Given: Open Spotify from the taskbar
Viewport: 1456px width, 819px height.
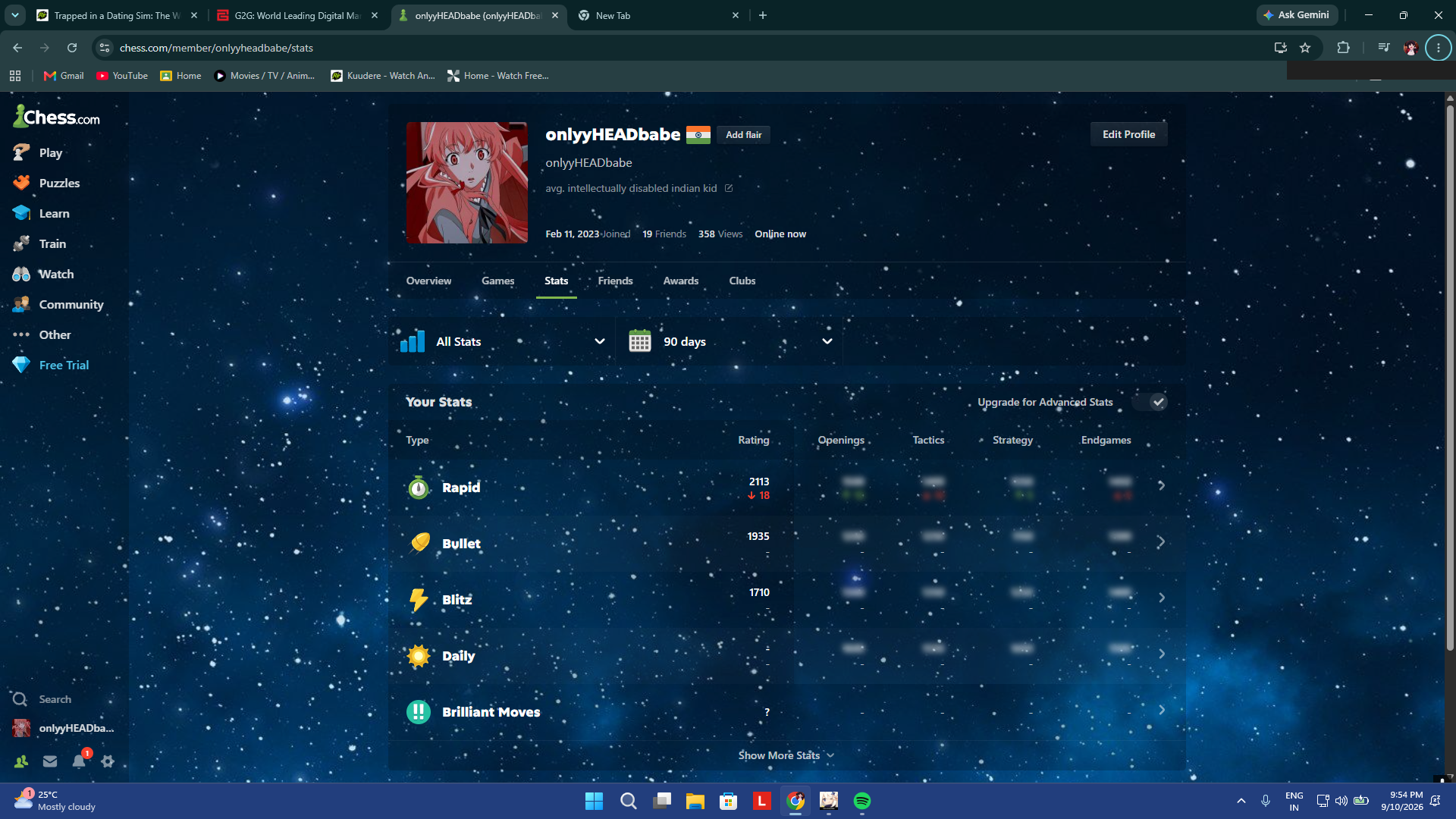Looking at the screenshot, I should click(x=862, y=801).
